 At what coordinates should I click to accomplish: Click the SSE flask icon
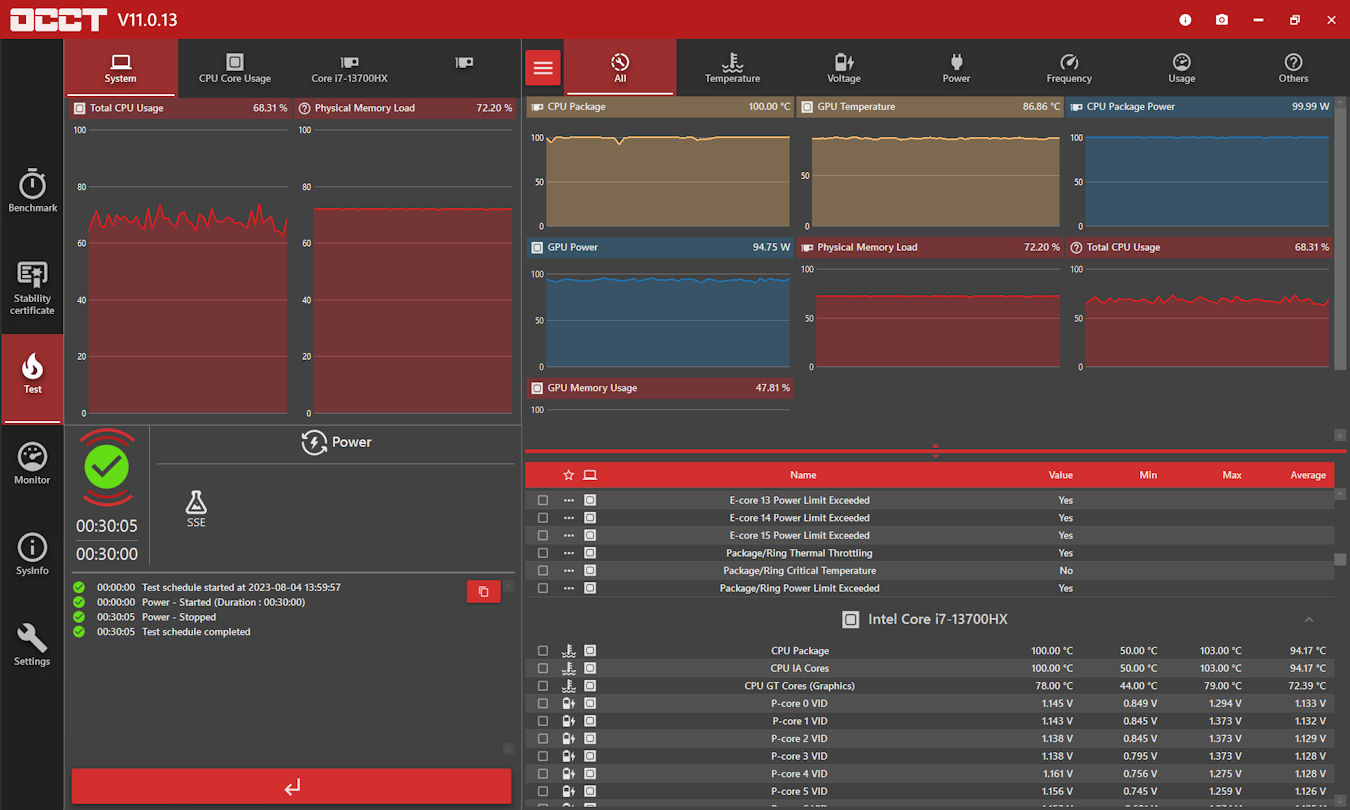point(196,502)
